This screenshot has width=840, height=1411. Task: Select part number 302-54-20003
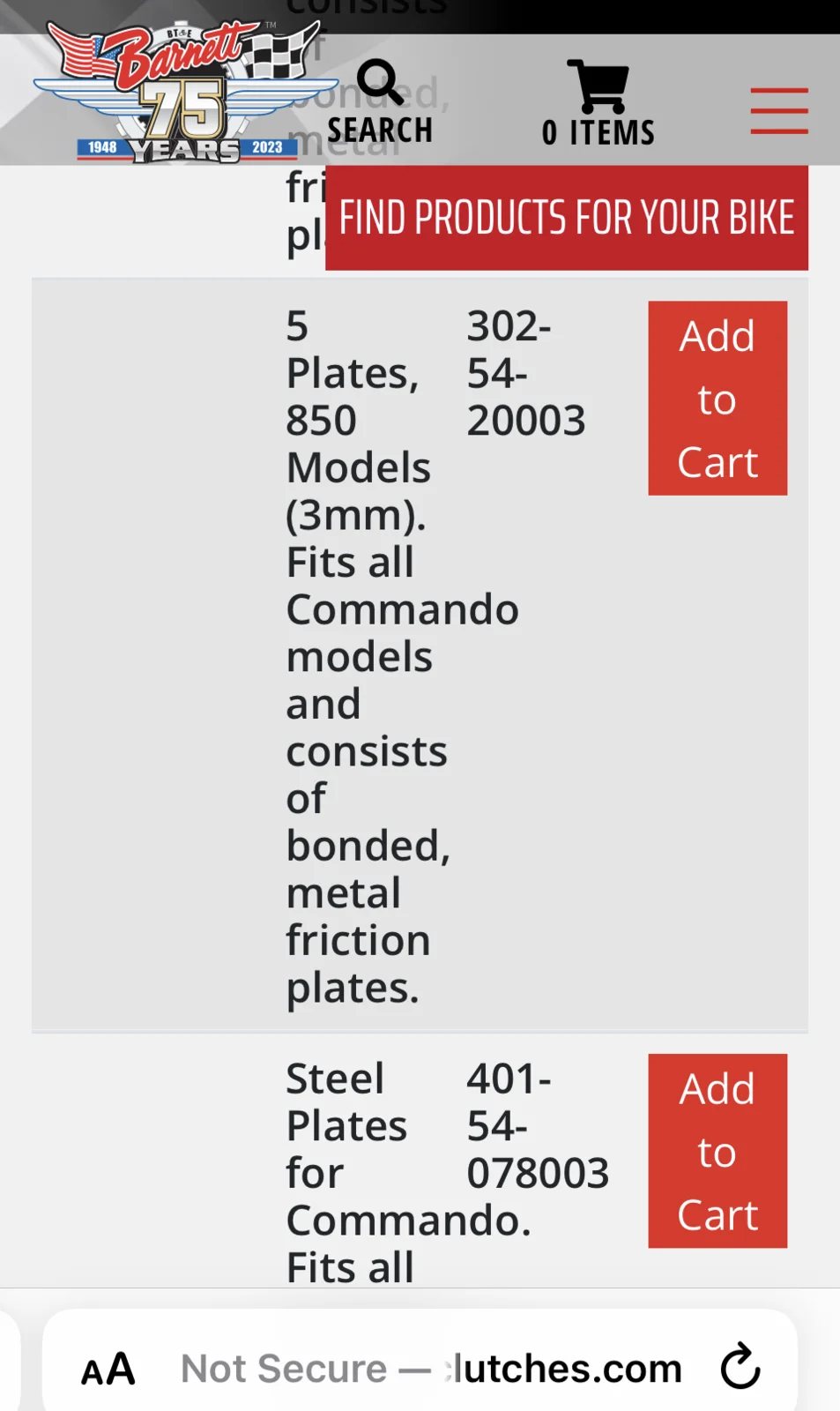point(525,373)
